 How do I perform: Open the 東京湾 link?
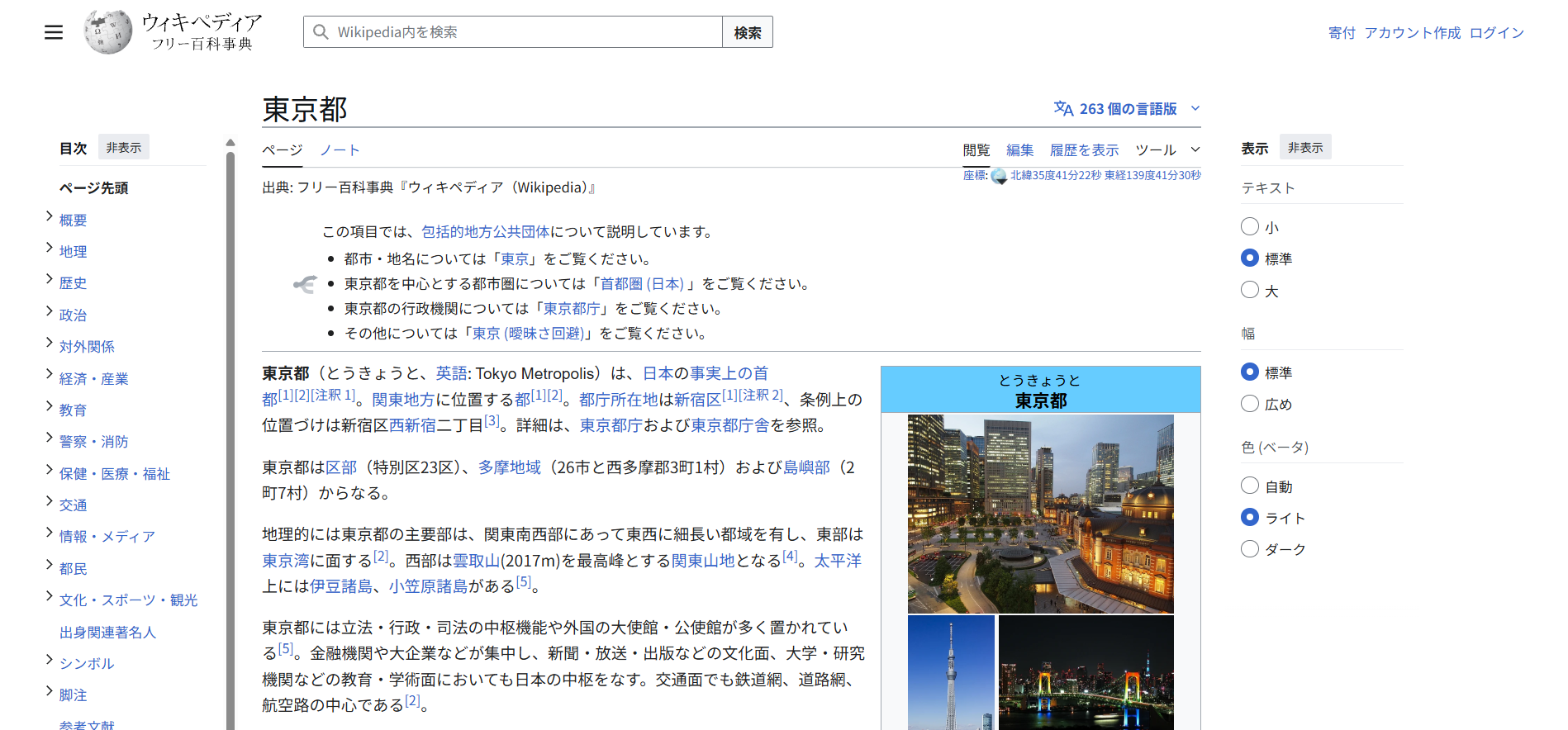tap(286, 561)
